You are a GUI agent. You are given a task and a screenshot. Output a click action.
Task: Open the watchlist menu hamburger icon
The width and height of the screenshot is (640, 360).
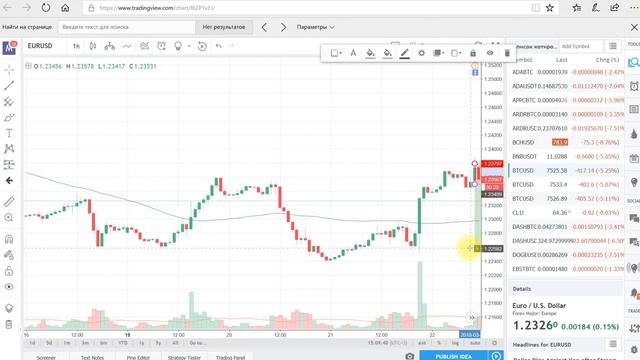click(x=613, y=46)
